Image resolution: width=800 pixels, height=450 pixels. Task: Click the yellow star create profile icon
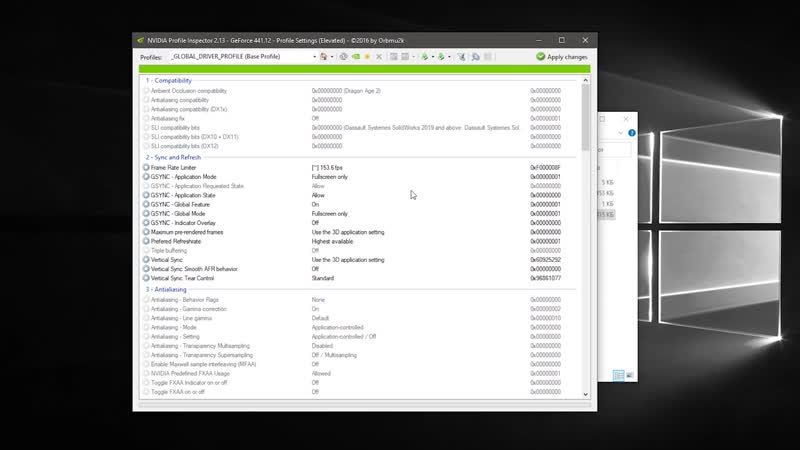coord(367,57)
